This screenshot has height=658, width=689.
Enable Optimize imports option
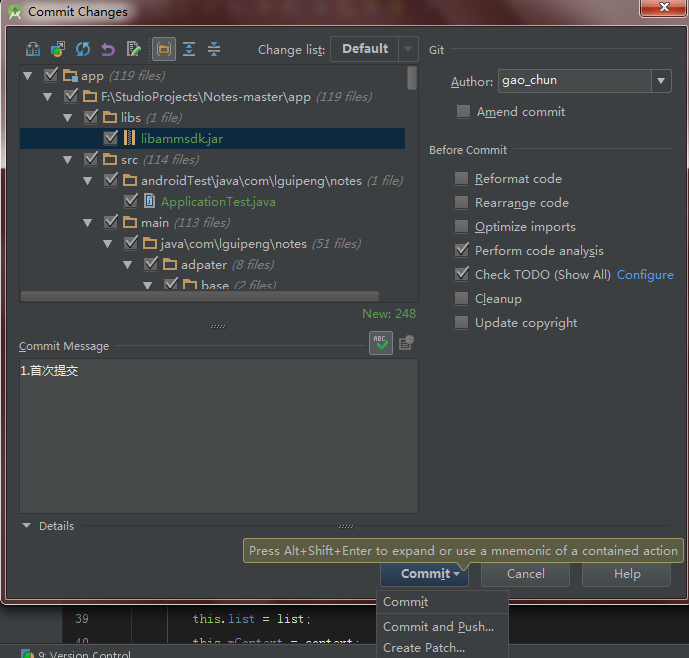[x=461, y=226]
